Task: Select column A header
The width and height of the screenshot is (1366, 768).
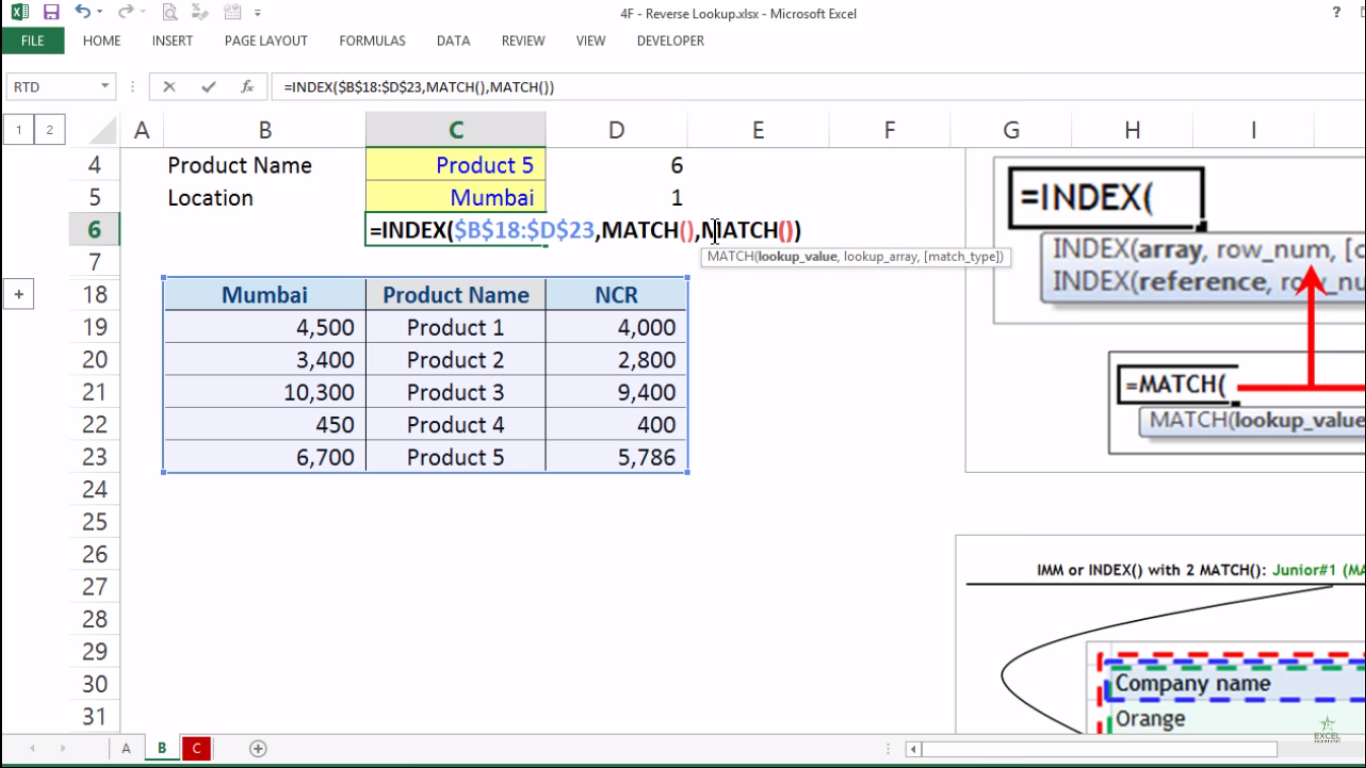Action: pyautogui.click(x=142, y=130)
